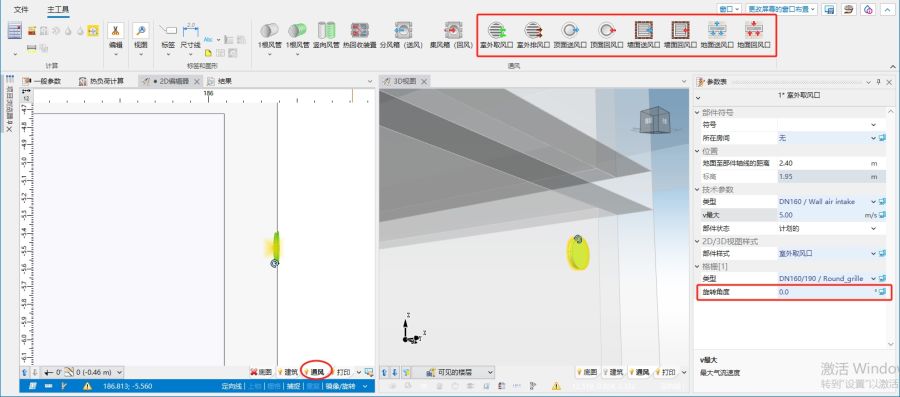900x397 pixels.
Task: Select the 顶面送风口 ceiling supply outlet tool
Action: pos(570,34)
